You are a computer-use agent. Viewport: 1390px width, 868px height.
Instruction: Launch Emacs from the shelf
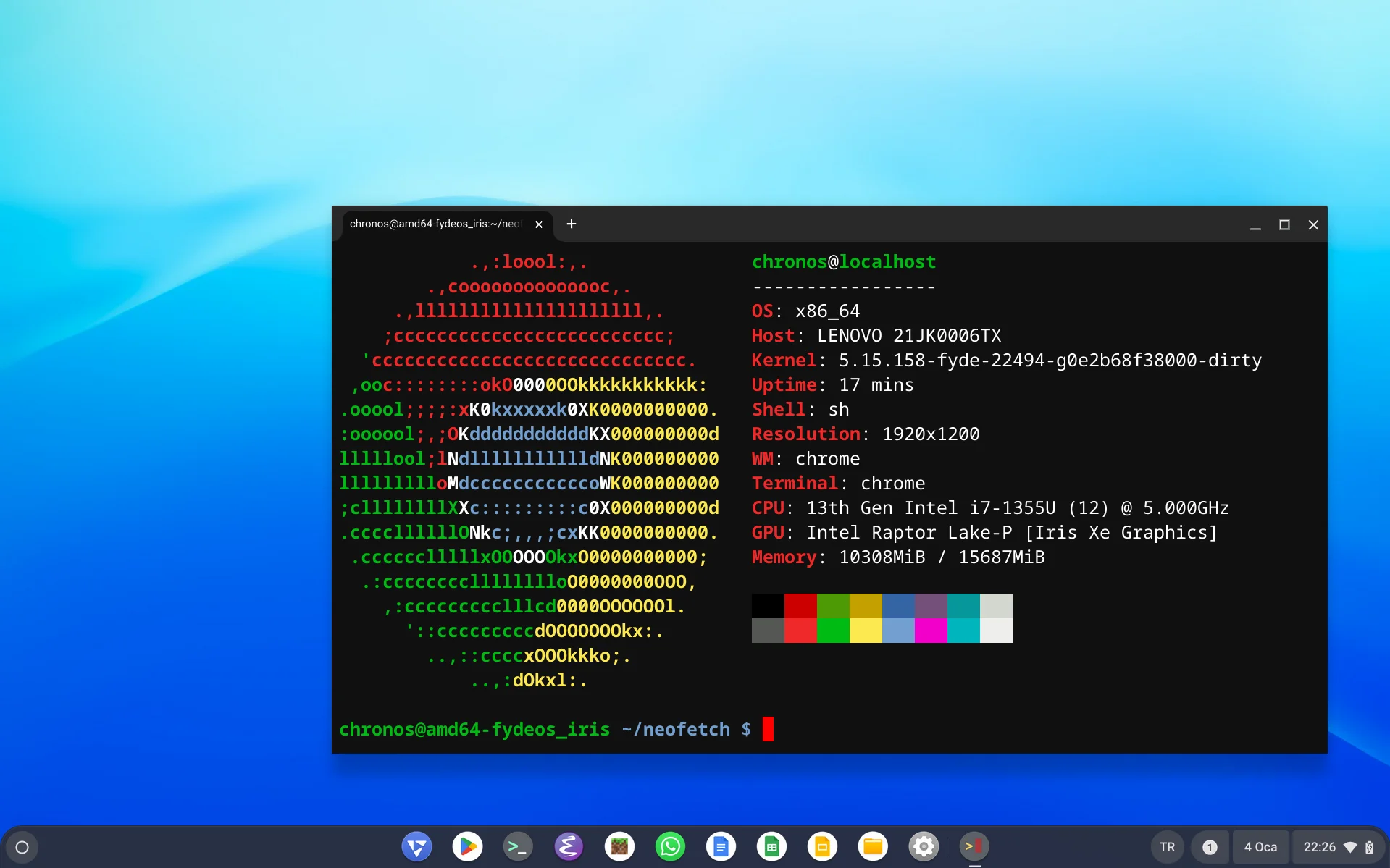569,846
